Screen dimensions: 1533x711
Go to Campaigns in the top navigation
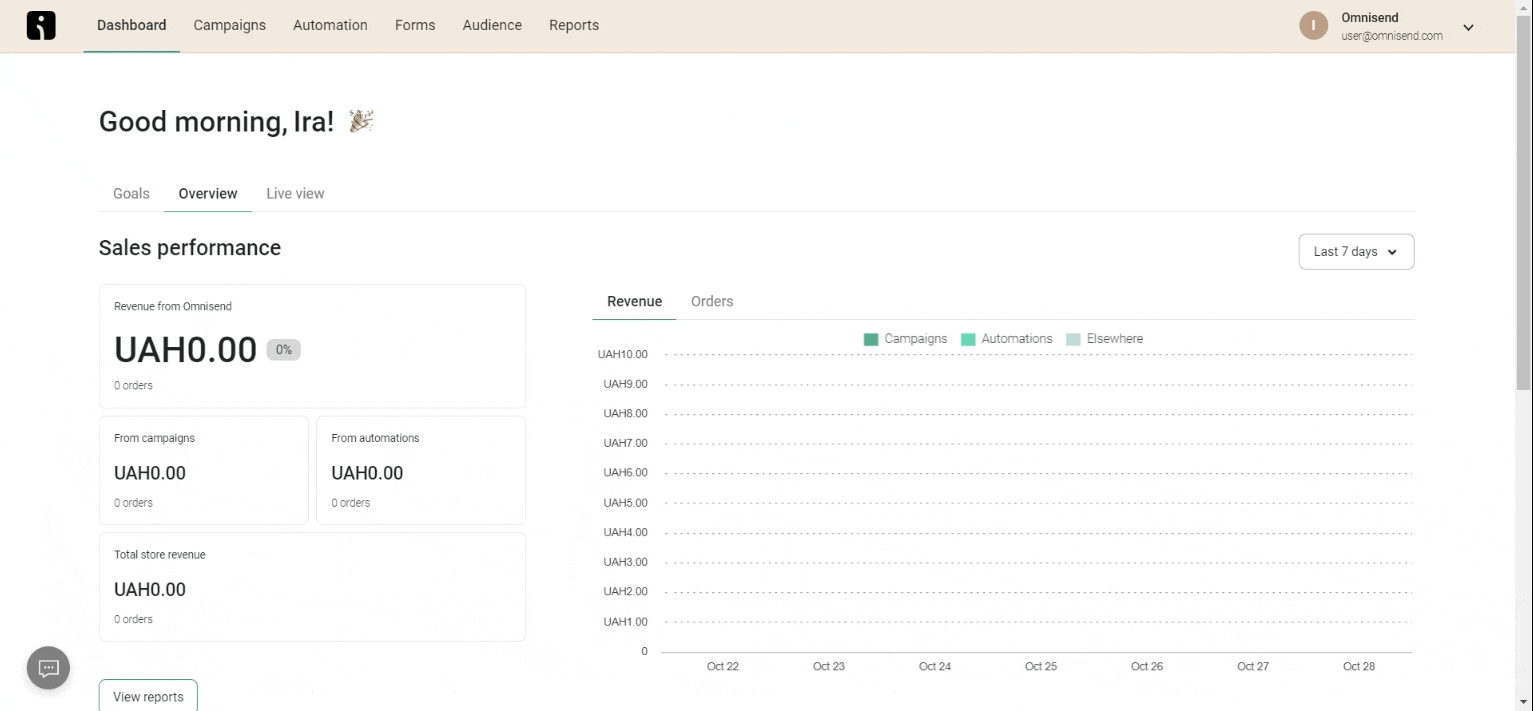coord(229,25)
